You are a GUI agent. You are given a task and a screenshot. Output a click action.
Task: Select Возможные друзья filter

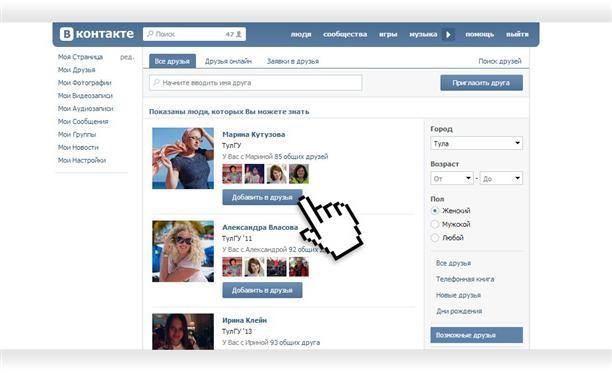pyautogui.click(x=477, y=335)
